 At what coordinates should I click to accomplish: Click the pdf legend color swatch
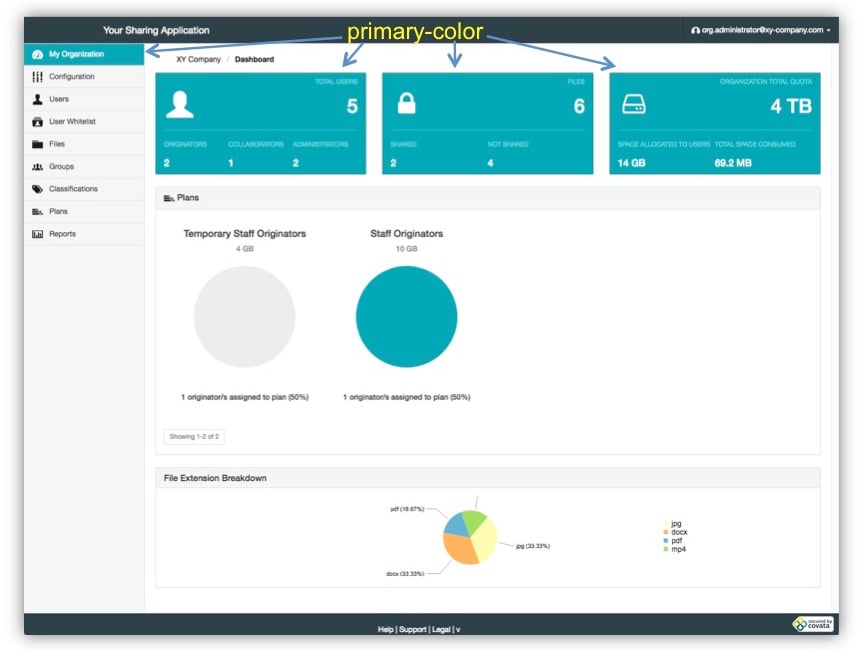click(666, 541)
